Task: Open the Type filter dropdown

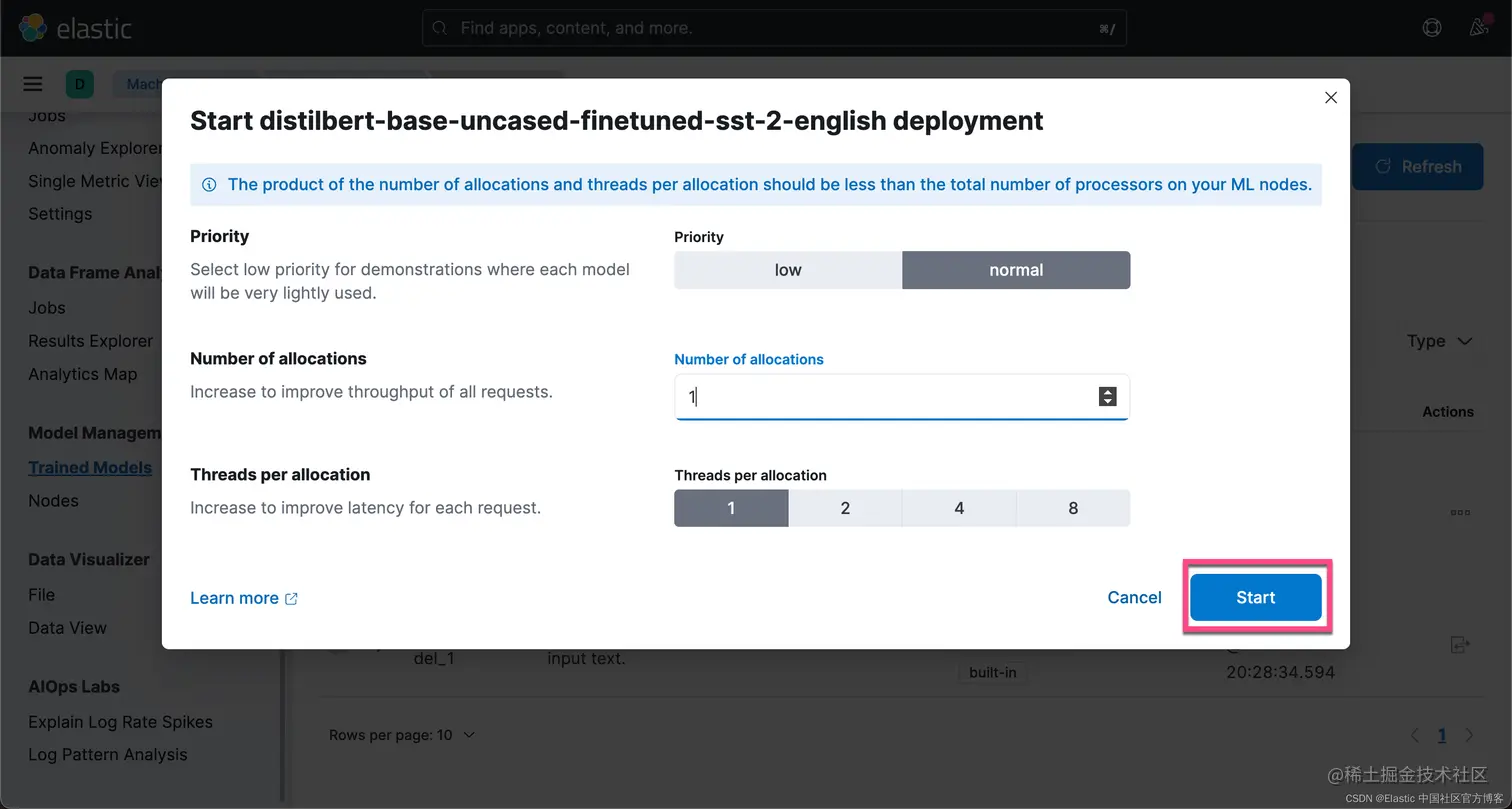Action: point(1439,341)
